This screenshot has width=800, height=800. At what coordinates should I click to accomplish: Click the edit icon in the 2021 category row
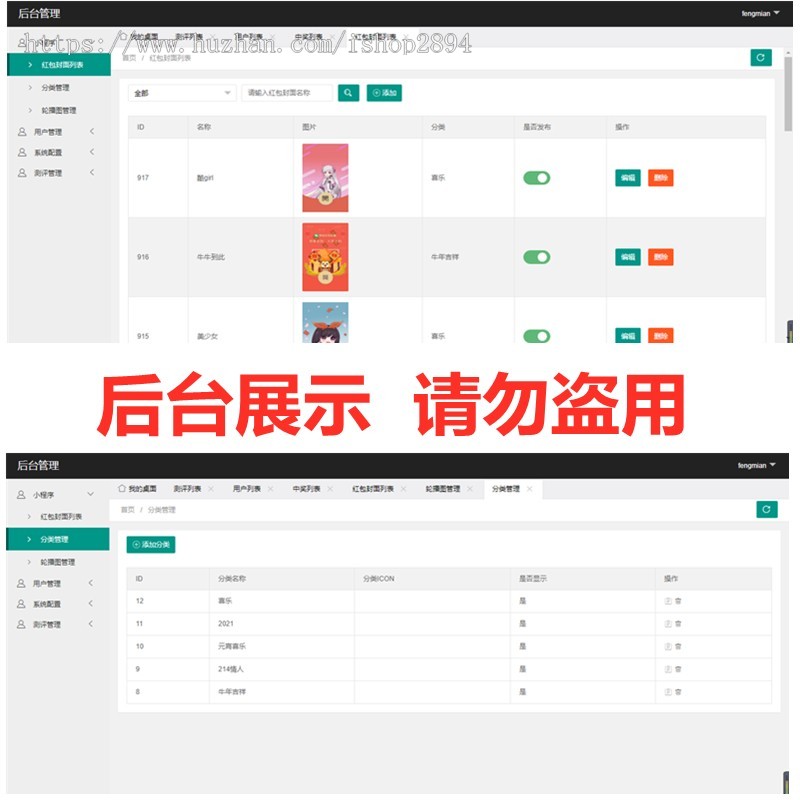(668, 623)
